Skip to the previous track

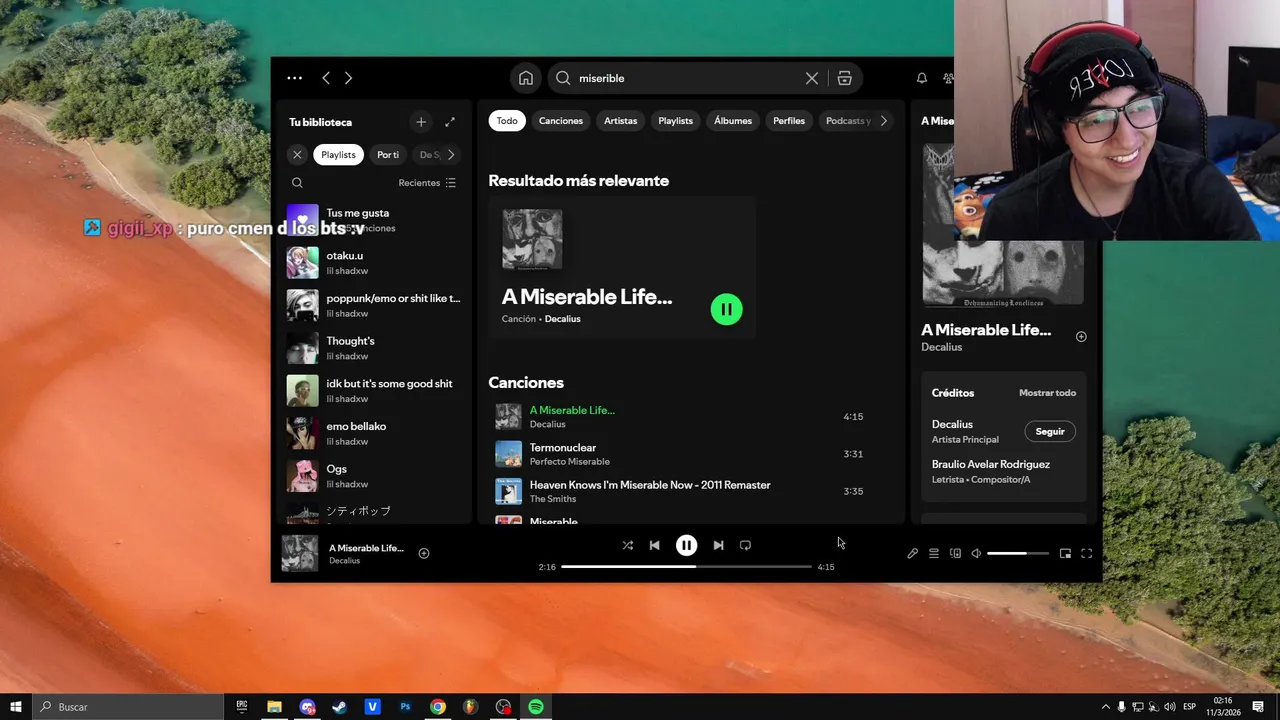pos(654,545)
